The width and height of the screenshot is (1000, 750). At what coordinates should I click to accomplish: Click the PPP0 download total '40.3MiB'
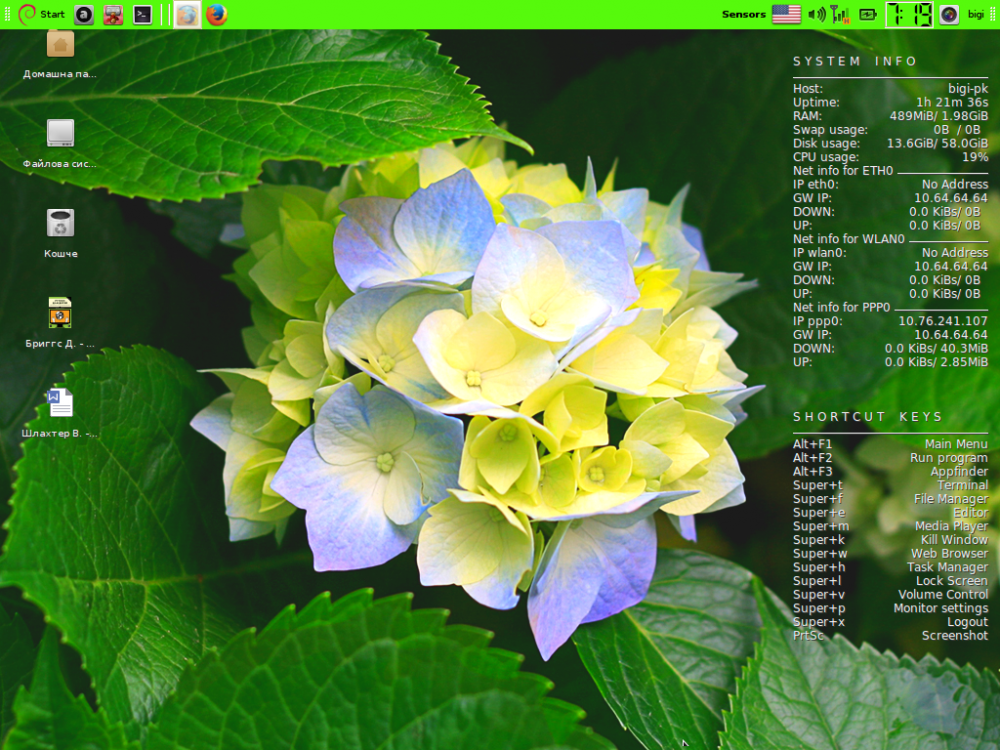963,348
